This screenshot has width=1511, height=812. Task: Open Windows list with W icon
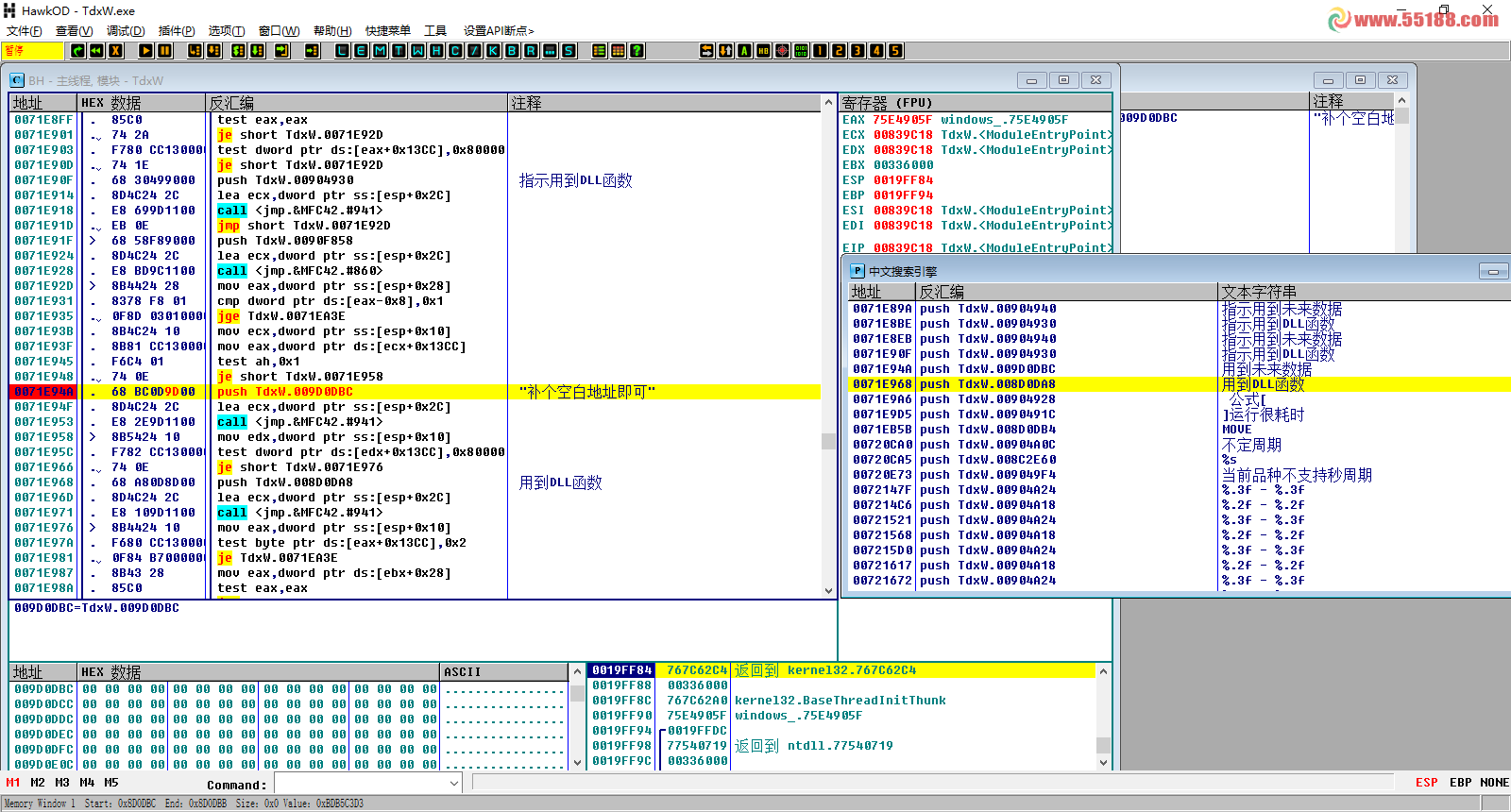417,51
